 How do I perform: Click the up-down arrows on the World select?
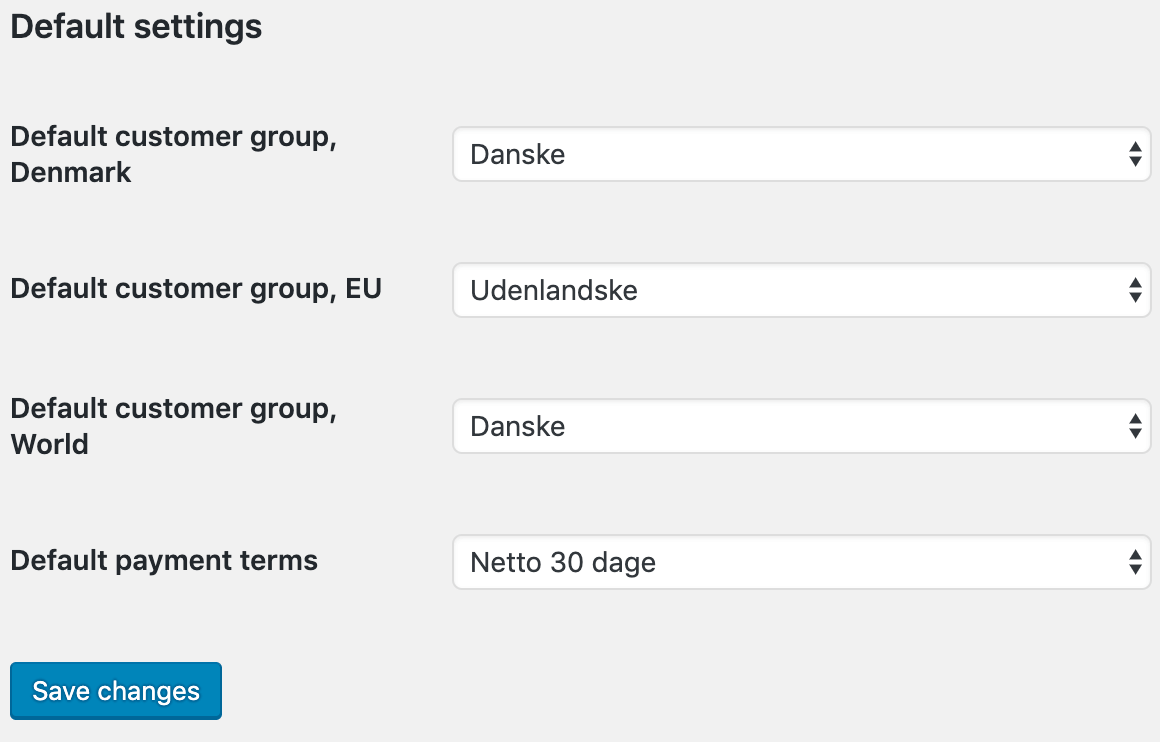point(1135,426)
